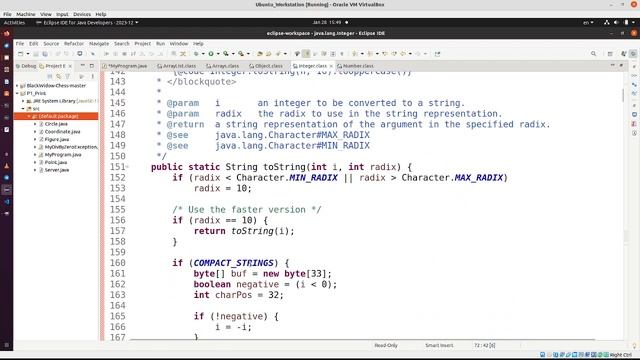Switch to the ArrayList.class editor tab
Image resolution: width=640 pixels, height=360 pixels.
coord(176,66)
